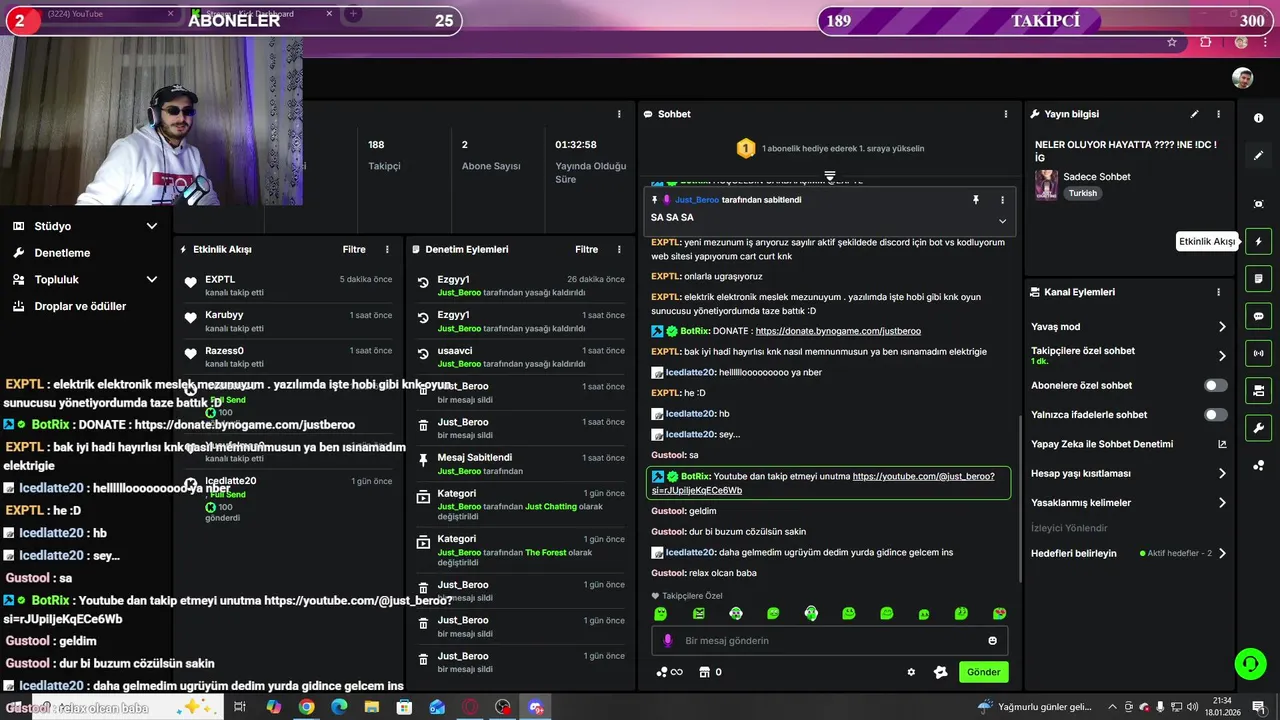Image resolution: width=1280 pixels, height=720 pixels.
Task: Toggle Yalnızca ifadelerle sohbet switch
Action: point(1215,414)
